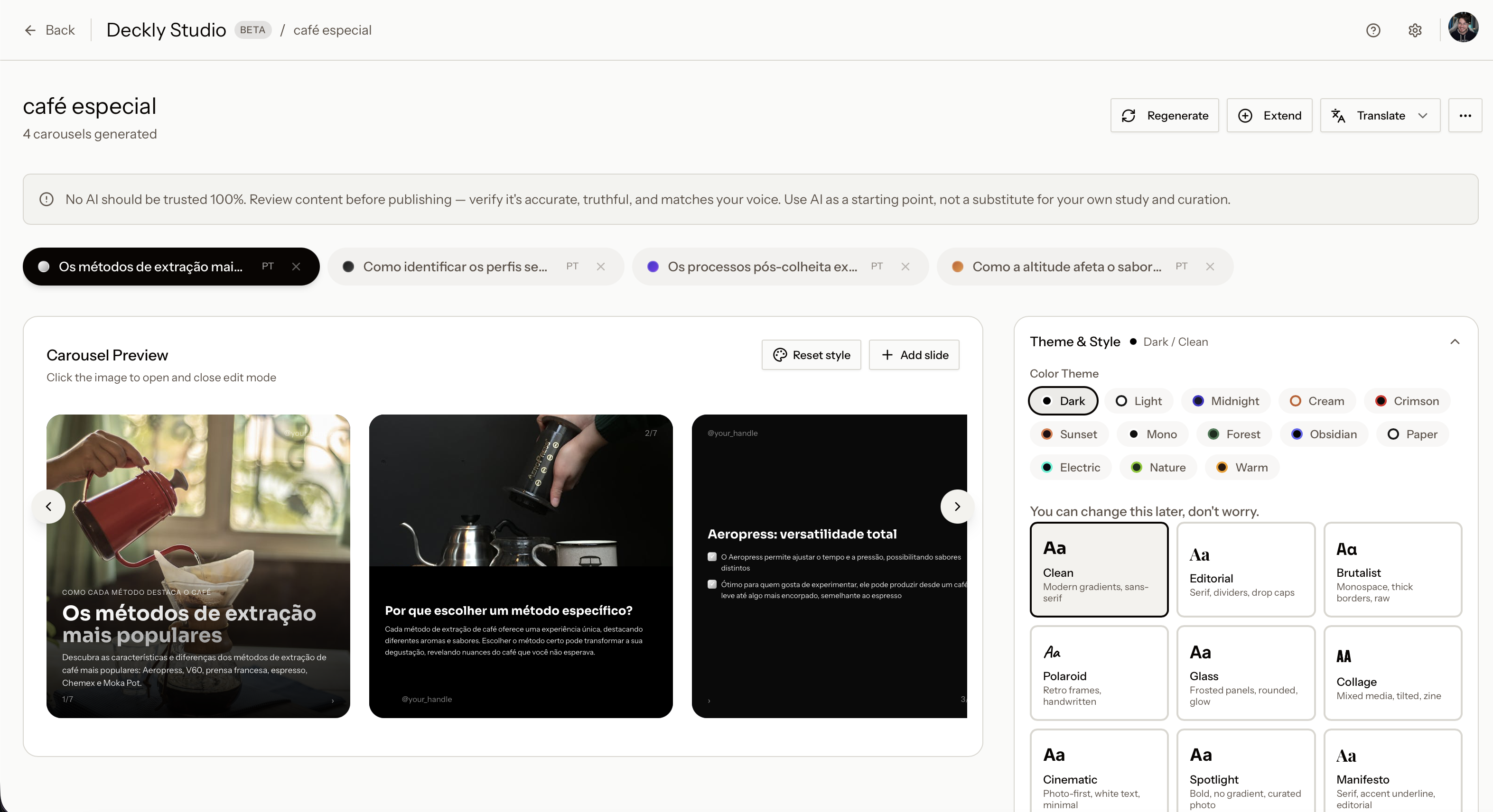This screenshot has height=812, width=1493.
Task: Switch to 'Os processos pós-colheita ex...' tab
Action: tap(780, 267)
